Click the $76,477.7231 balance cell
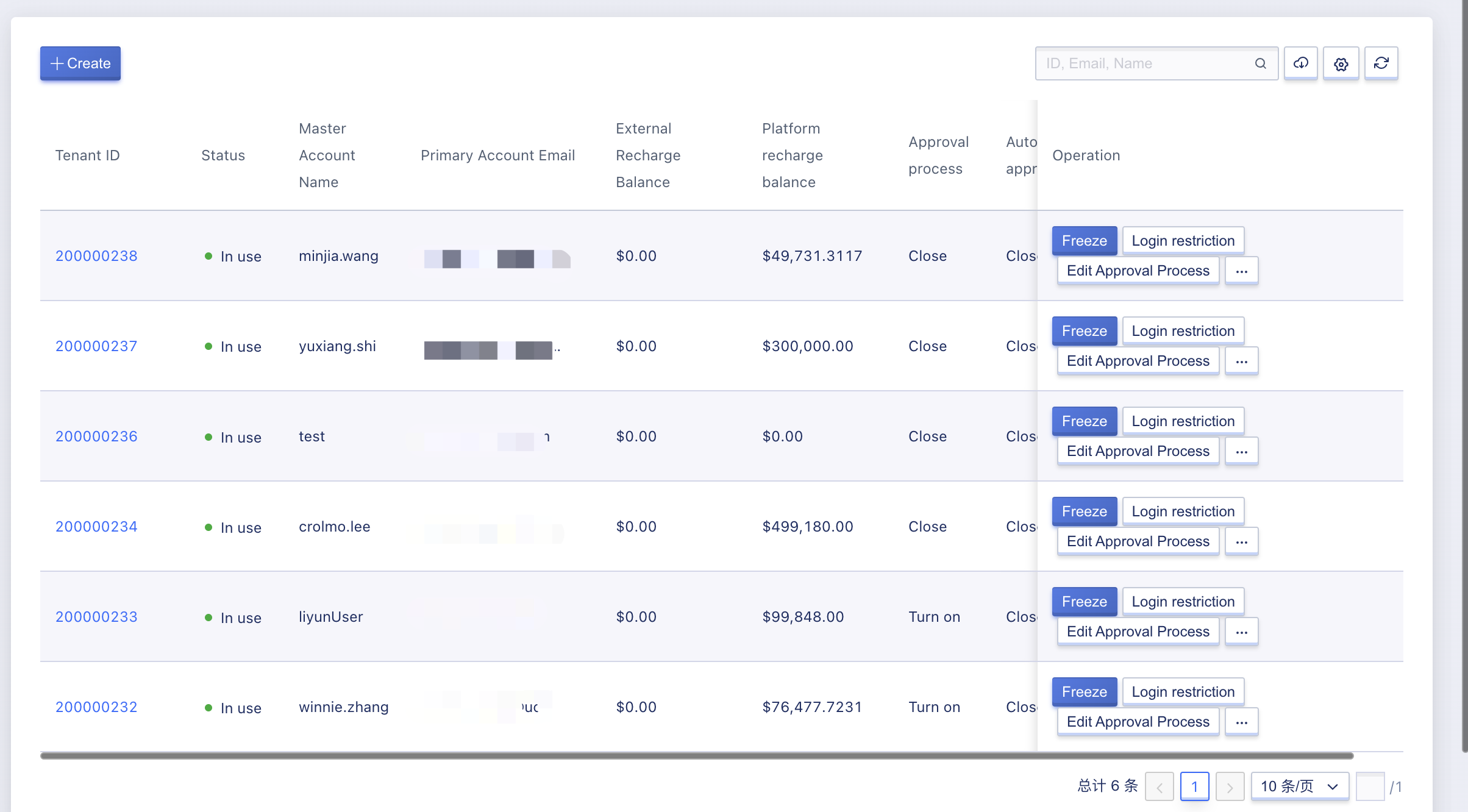Image resolution: width=1468 pixels, height=812 pixels. pos(812,707)
